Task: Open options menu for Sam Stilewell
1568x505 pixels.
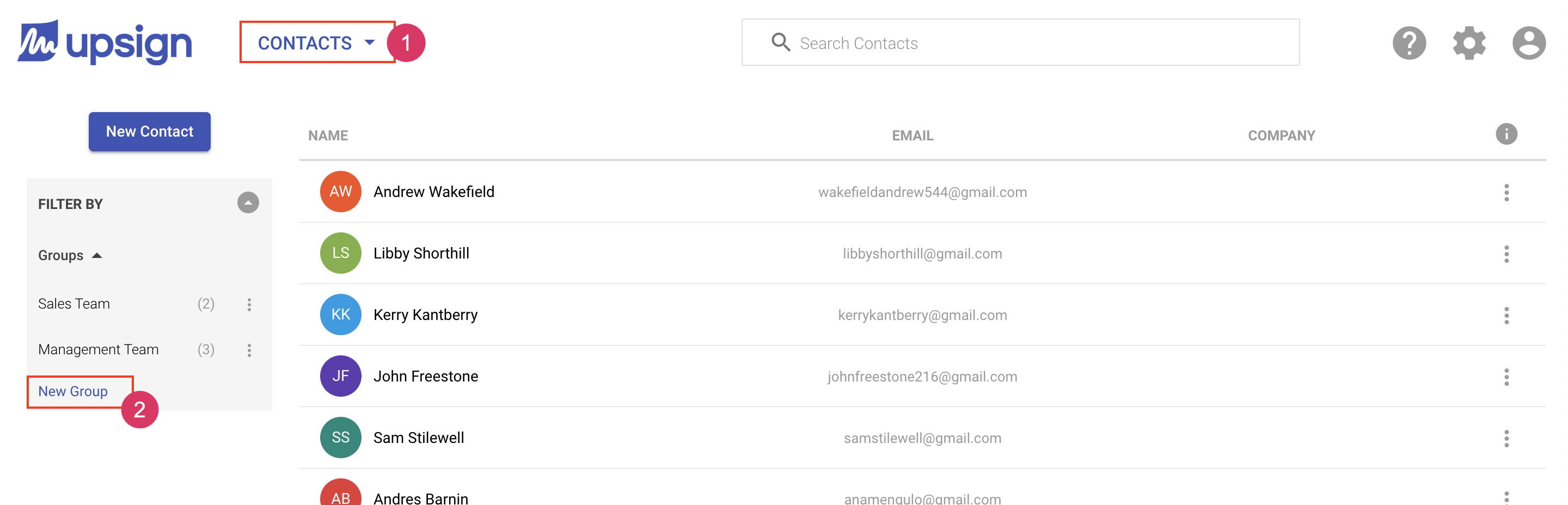Action: pos(1506,438)
